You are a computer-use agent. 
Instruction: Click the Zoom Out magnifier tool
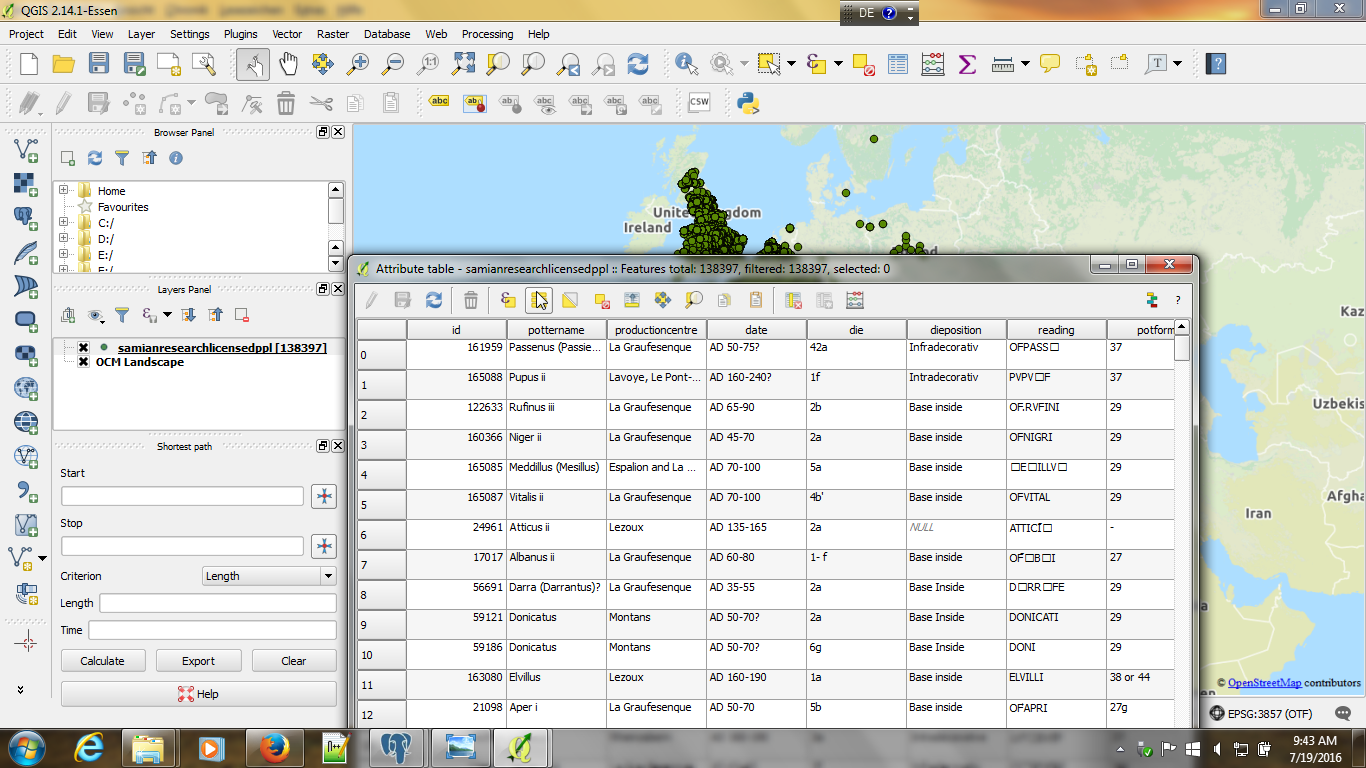[x=393, y=64]
